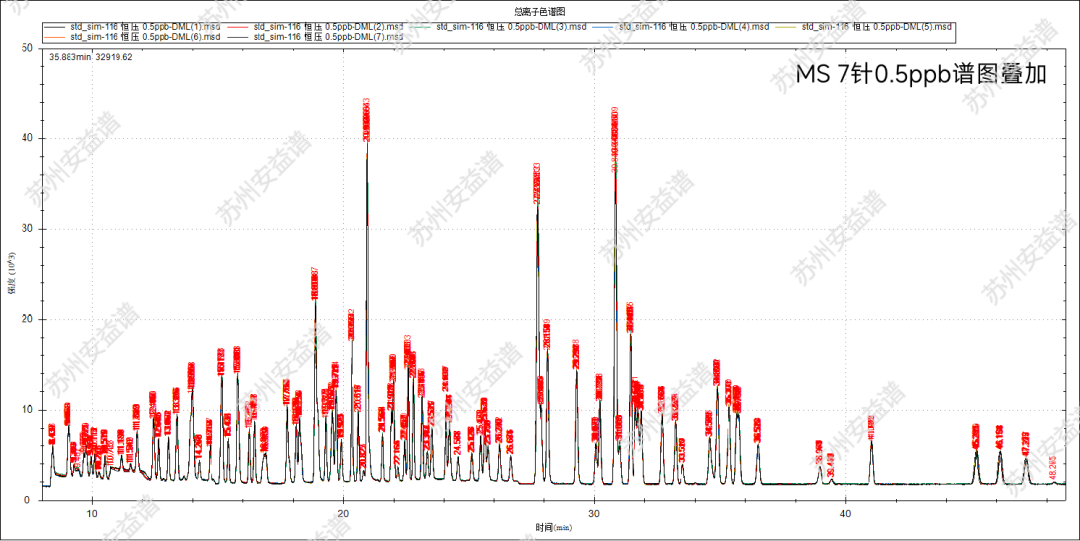This screenshot has height=541, width=1080.
Task: Select the peak label 24.5
Action: (457, 443)
